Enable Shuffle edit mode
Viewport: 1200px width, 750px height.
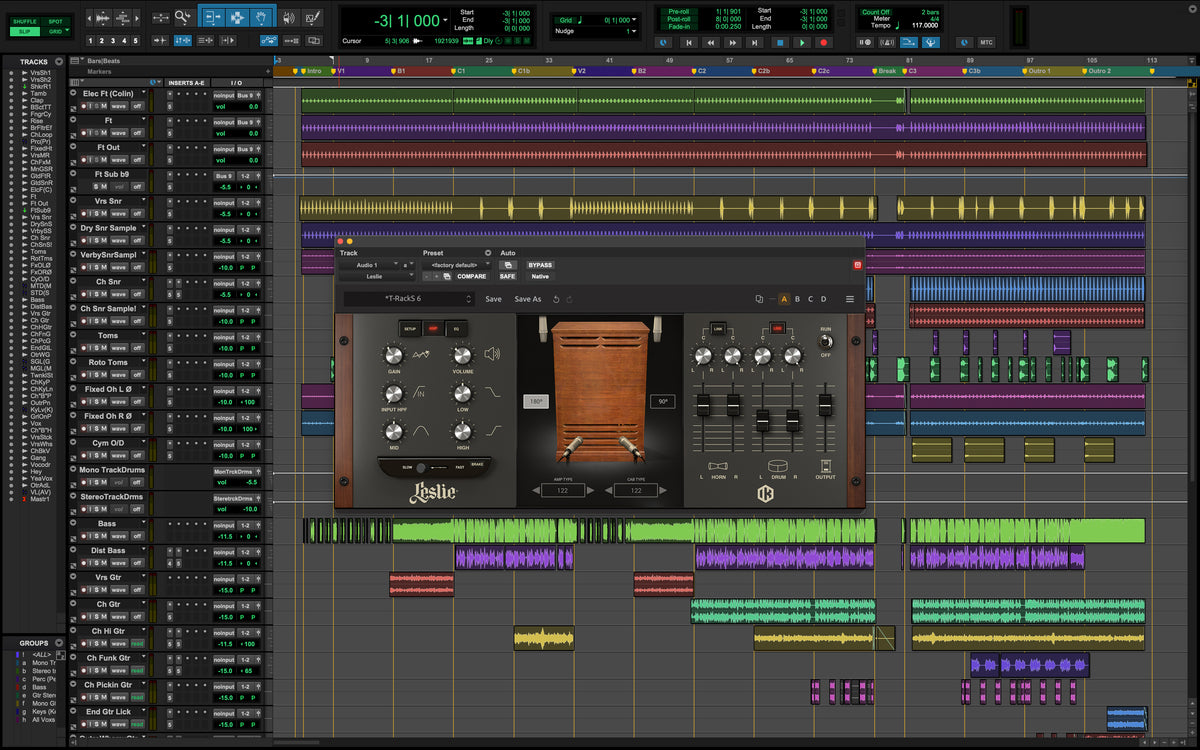coord(25,21)
